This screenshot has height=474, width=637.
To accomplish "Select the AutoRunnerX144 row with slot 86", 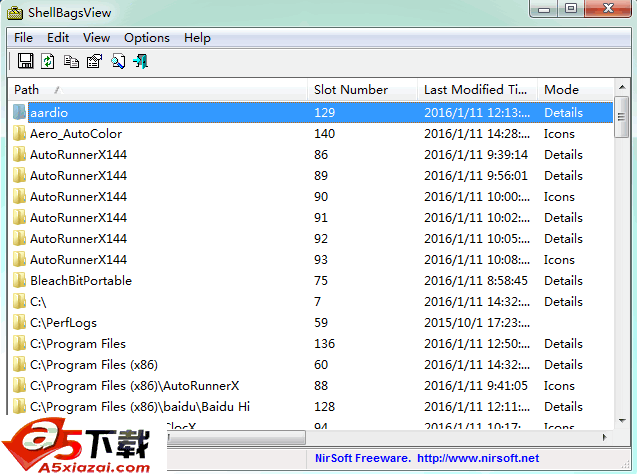I will [x=311, y=154].
